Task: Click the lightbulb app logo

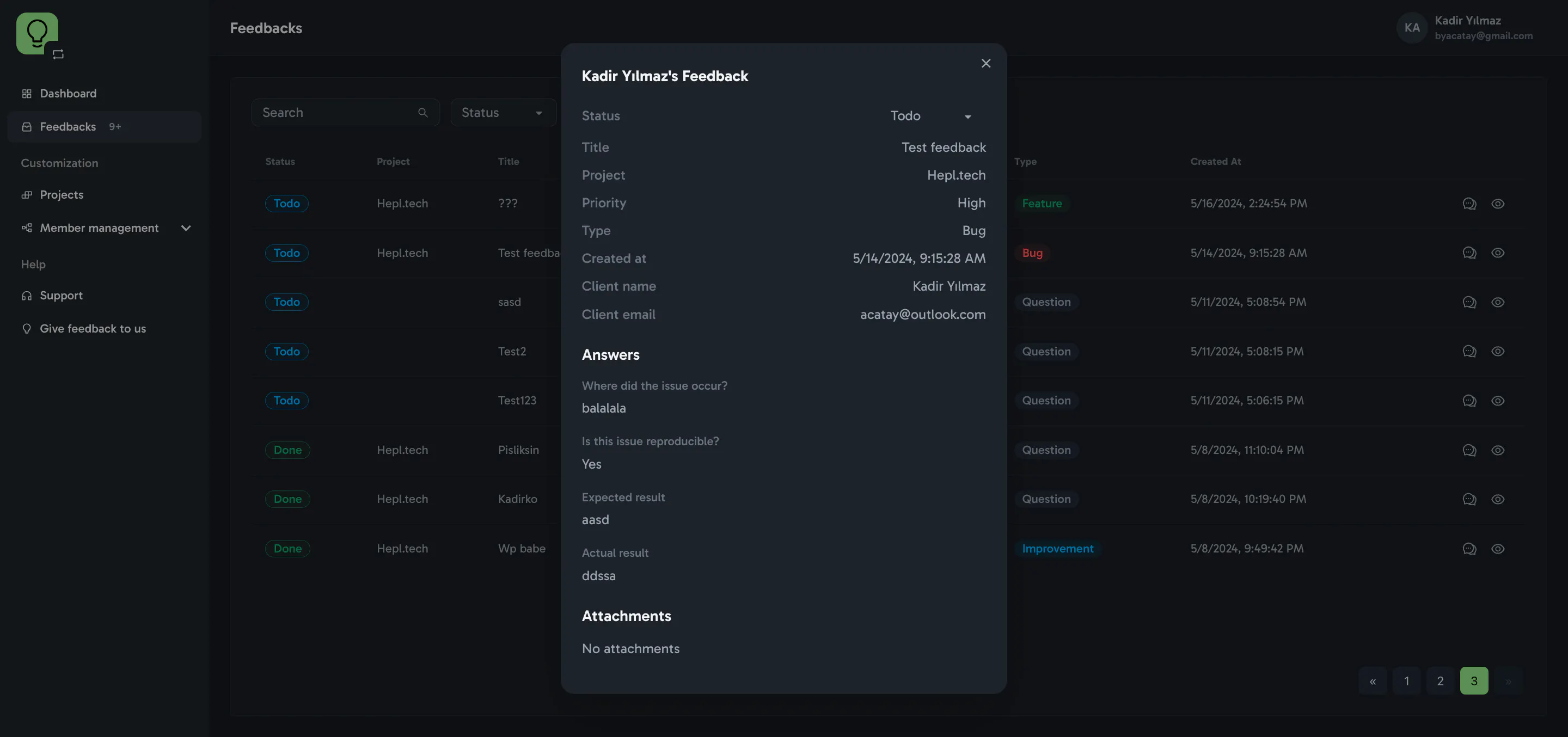Action: click(x=37, y=33)
